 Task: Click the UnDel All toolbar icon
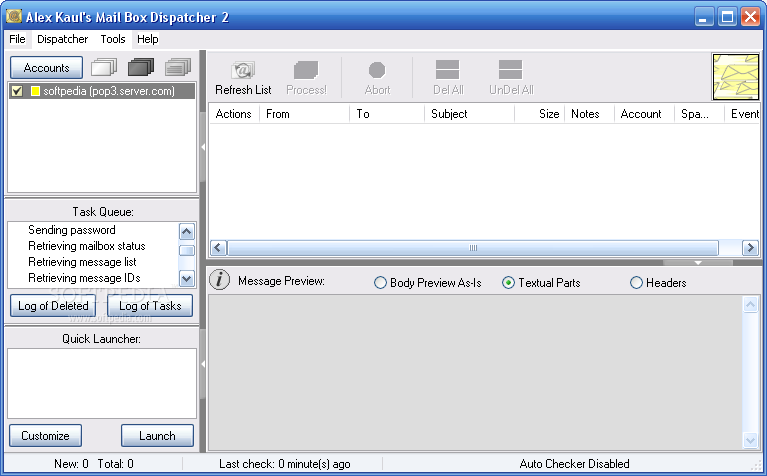click(511, 69)
